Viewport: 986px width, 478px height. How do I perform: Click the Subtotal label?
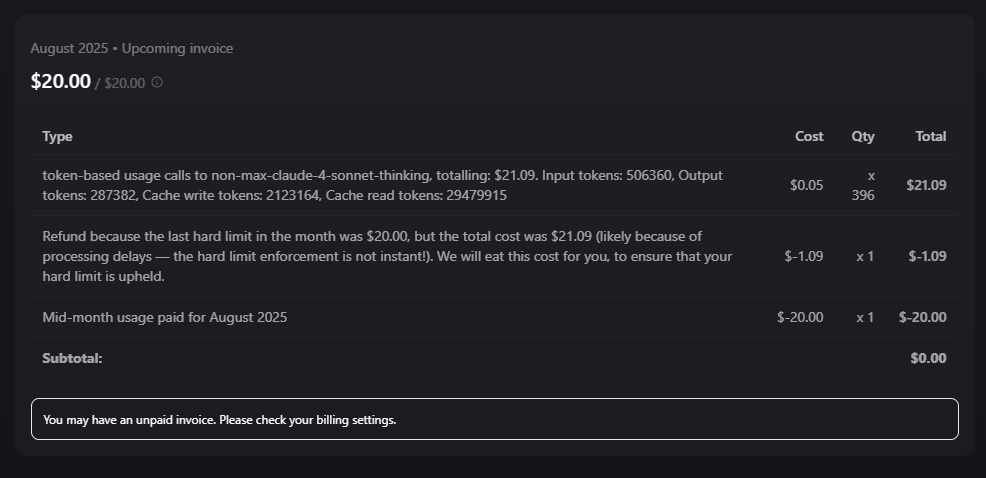pyautogui.click(x=72, y=358)
